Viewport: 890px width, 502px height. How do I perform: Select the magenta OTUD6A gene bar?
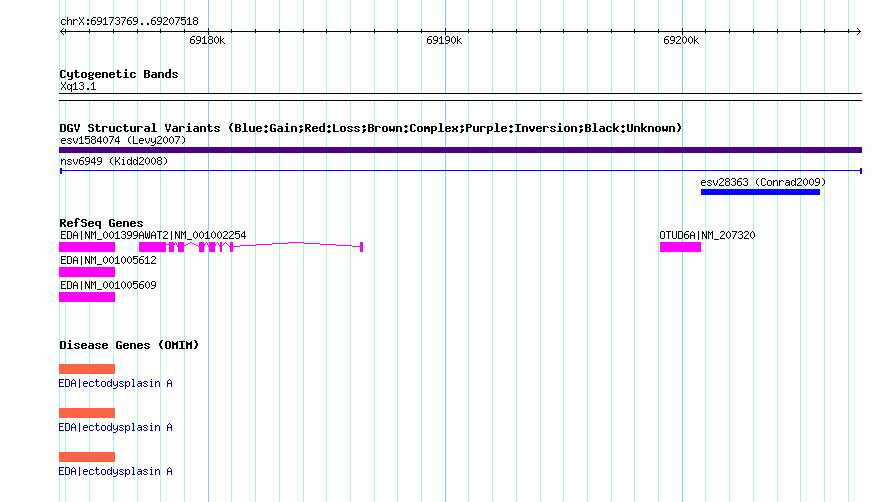pos(681,247)
